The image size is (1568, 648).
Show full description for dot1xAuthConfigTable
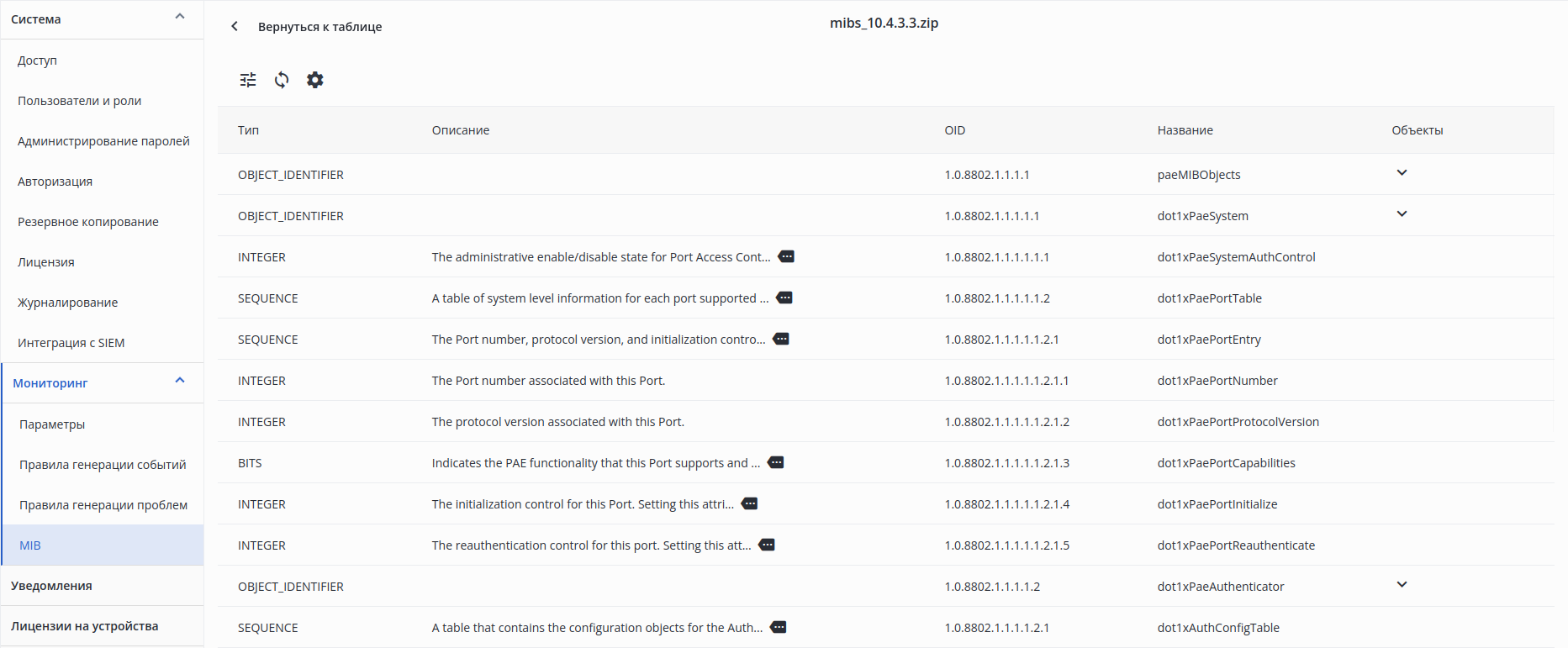[779, 627]
